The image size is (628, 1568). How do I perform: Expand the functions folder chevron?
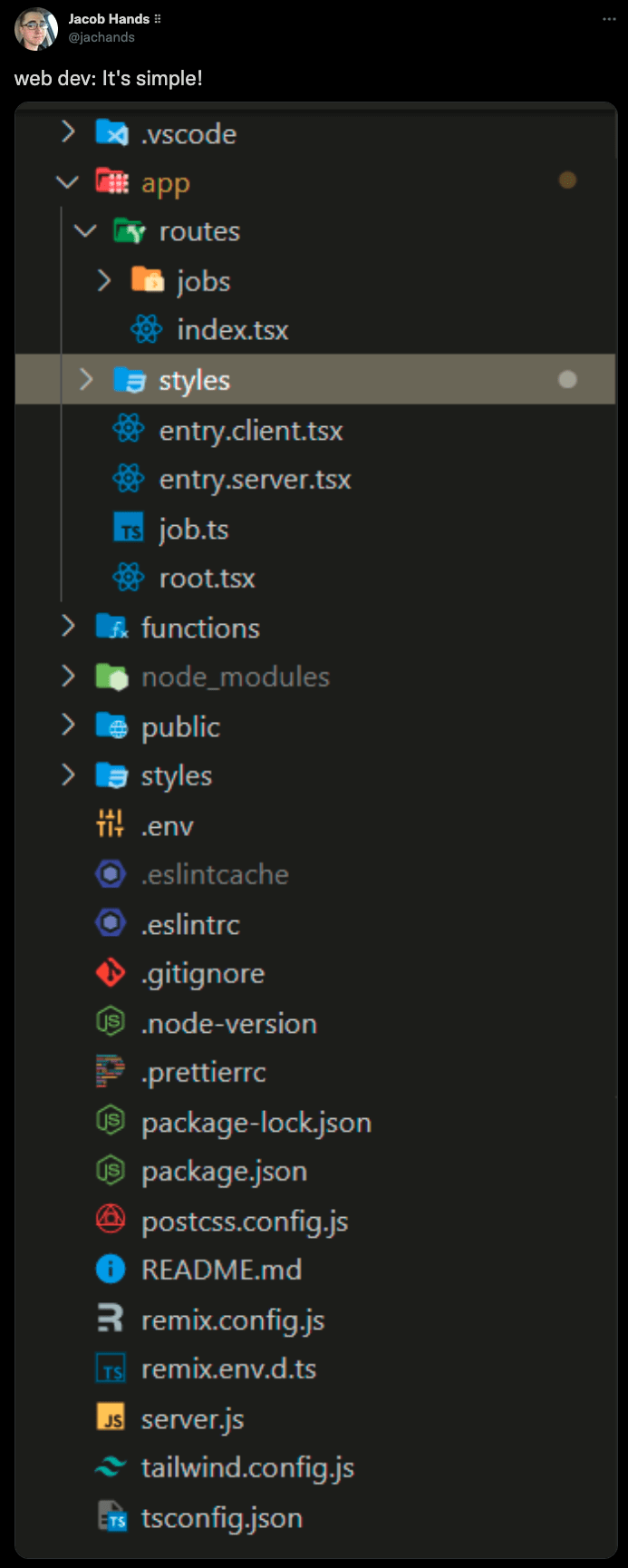[x=68, y=626]
